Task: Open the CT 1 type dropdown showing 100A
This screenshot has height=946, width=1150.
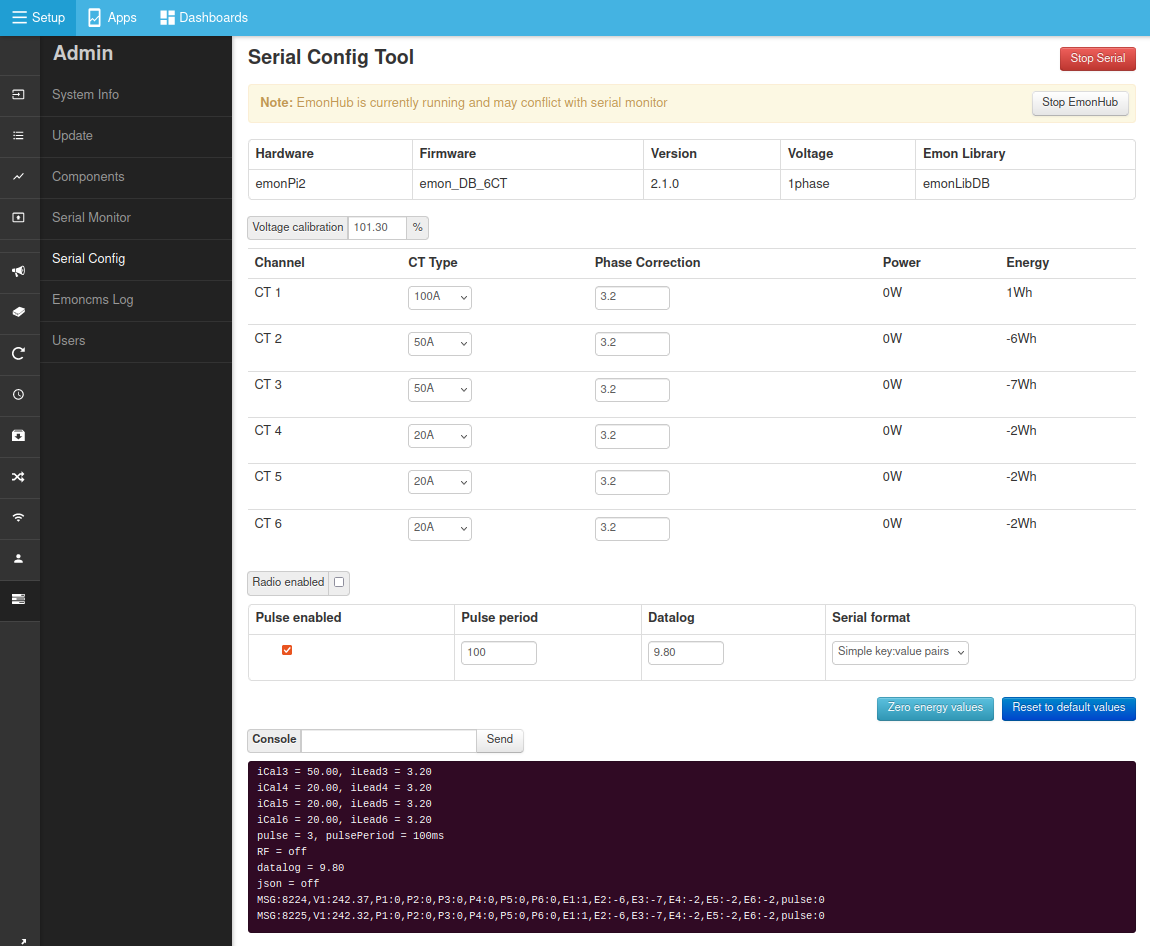Action: coord(439,297)
